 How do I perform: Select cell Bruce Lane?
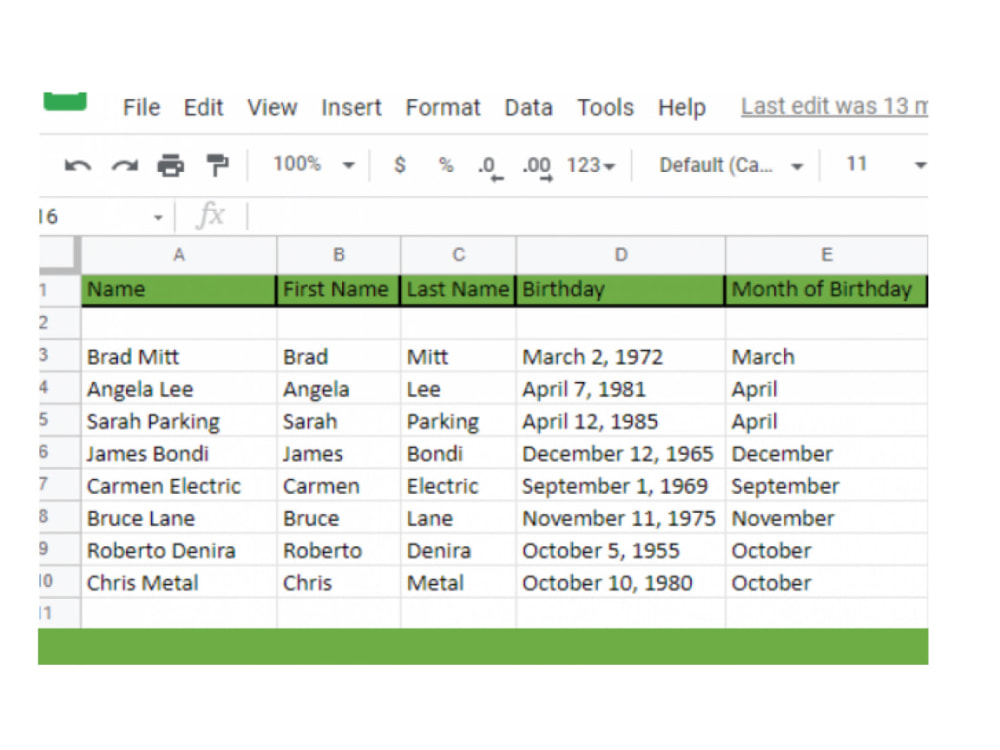tap(179, 518)
